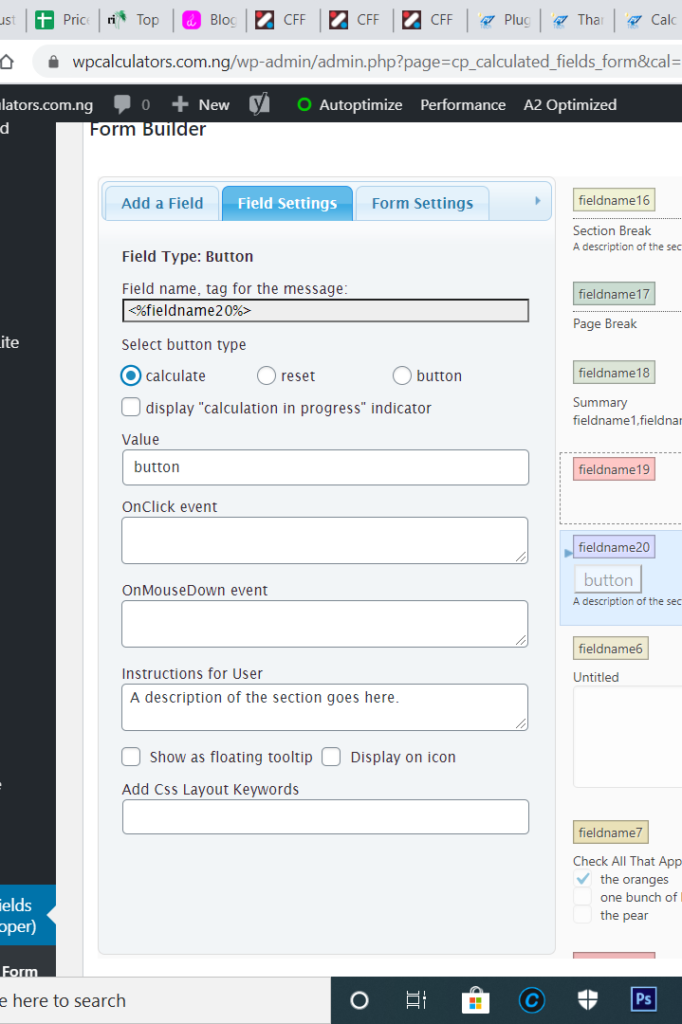Click the Performance menu in admin bar
This screenshot has height=1024, width=682.
coord(462,104)
